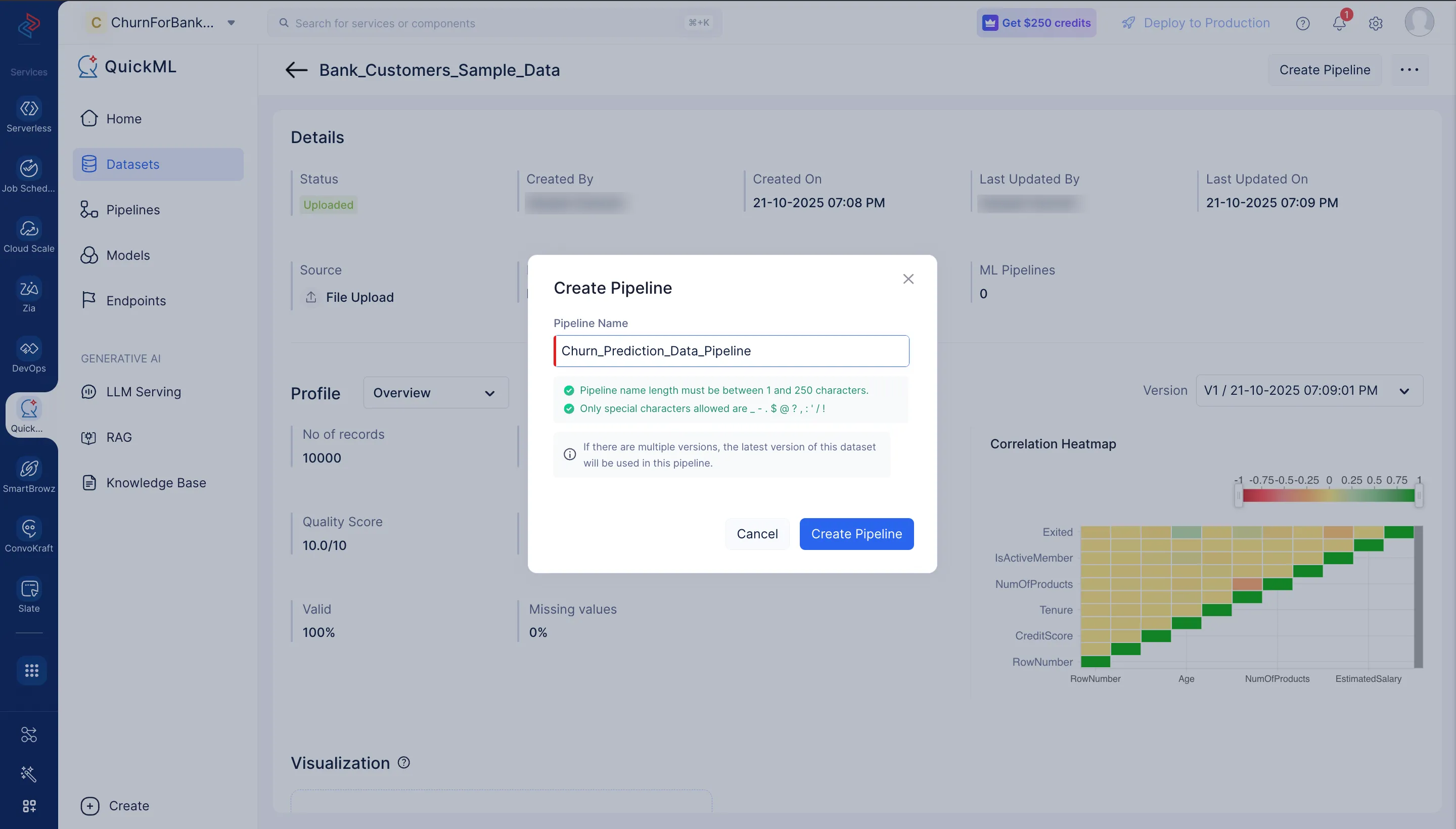
Task: Open the ConvoKraft service icon
Action: [28, 529]
